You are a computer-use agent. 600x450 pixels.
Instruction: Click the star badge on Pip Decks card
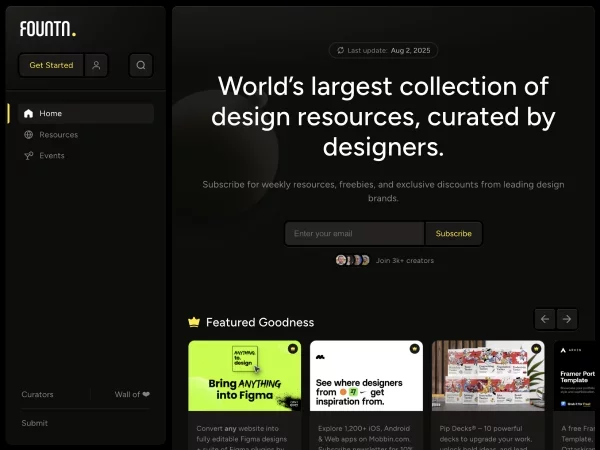coord(536,349)
